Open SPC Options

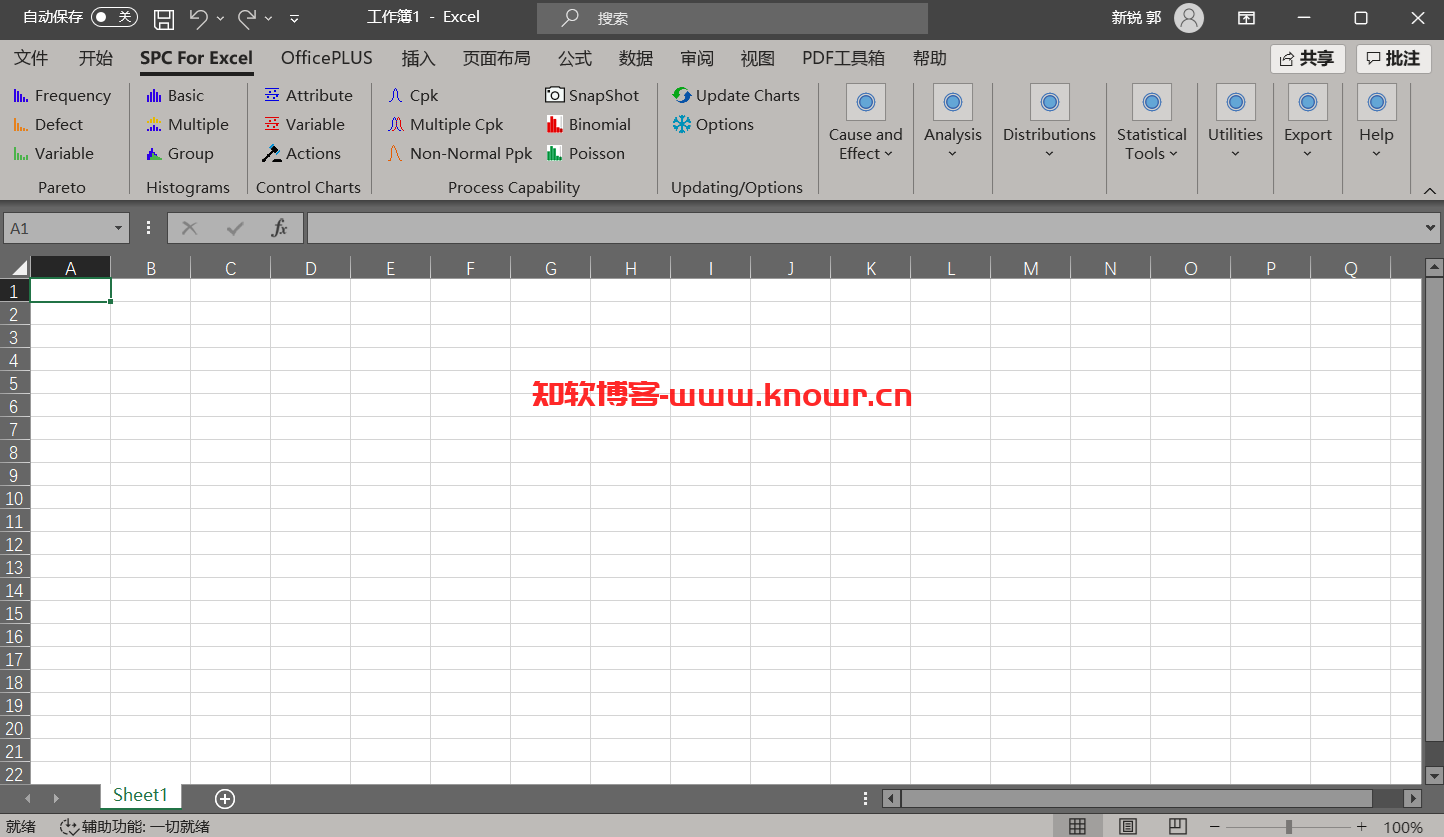coord(713,124)
